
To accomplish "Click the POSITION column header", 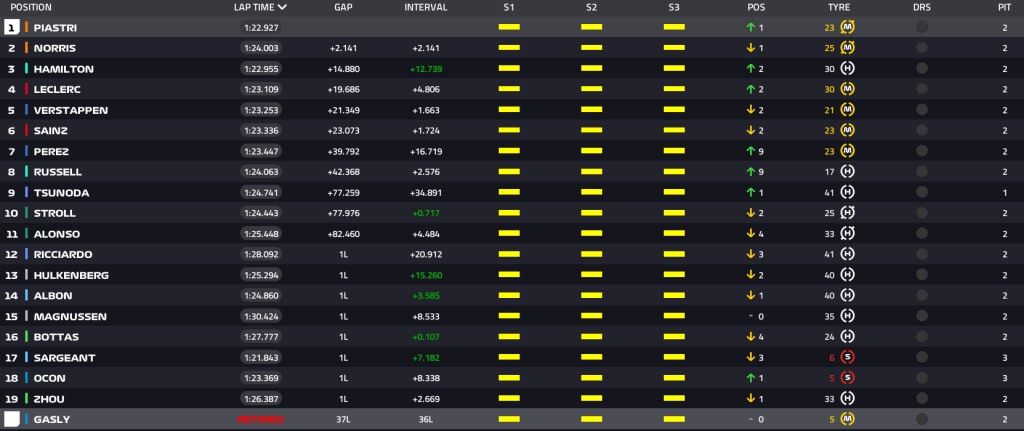I will pyautogui.click(x=31, y=8).
